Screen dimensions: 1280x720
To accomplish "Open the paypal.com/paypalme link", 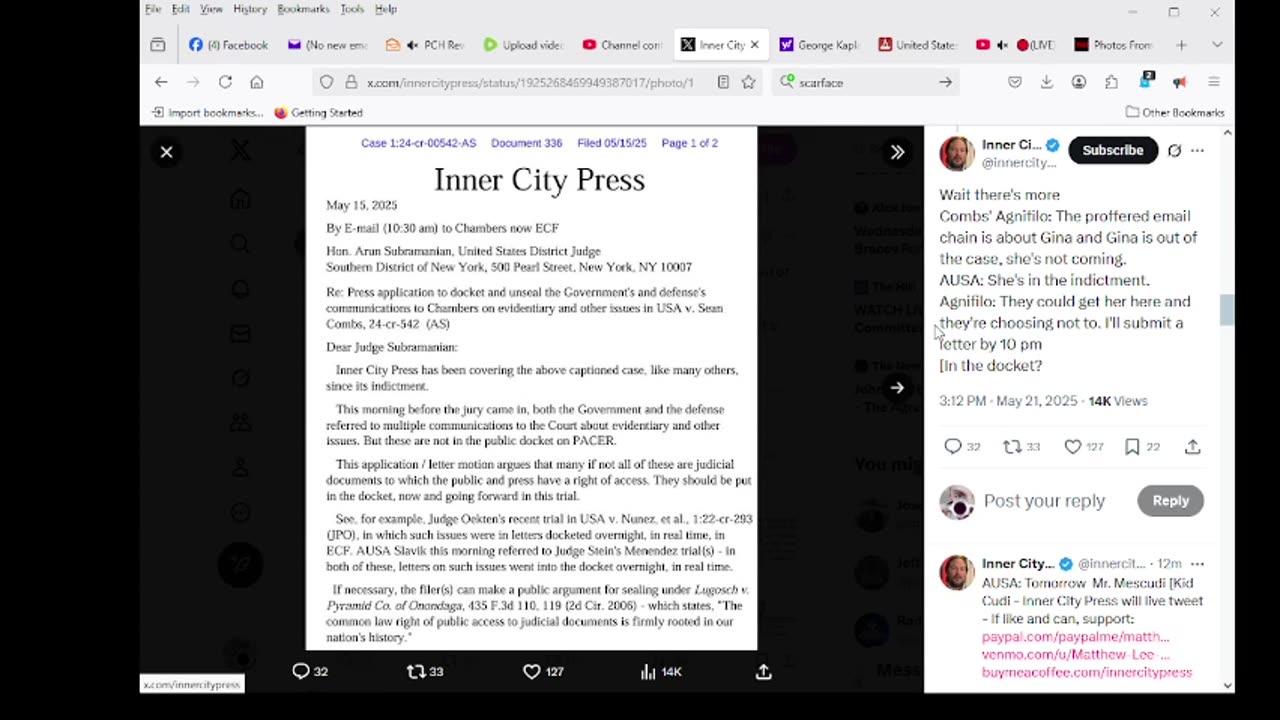I will (x=1075, y=637).
